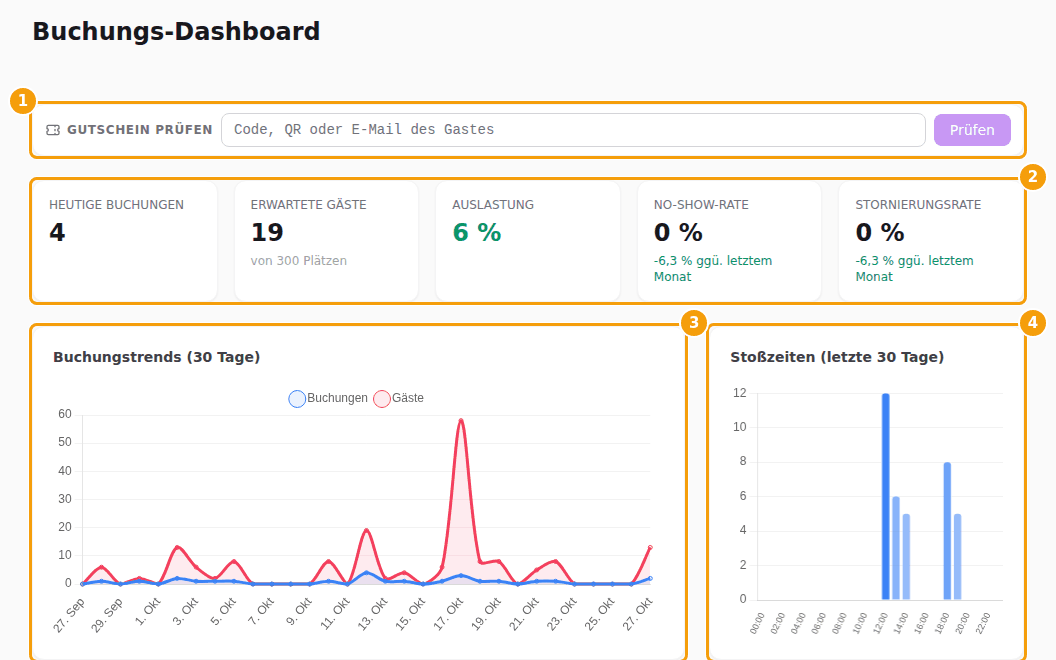Click the 18:00 bar in Stoßzeiten chart
Image resolution: width=1056 pixels, height=660 pixels.
pos(948,531)
